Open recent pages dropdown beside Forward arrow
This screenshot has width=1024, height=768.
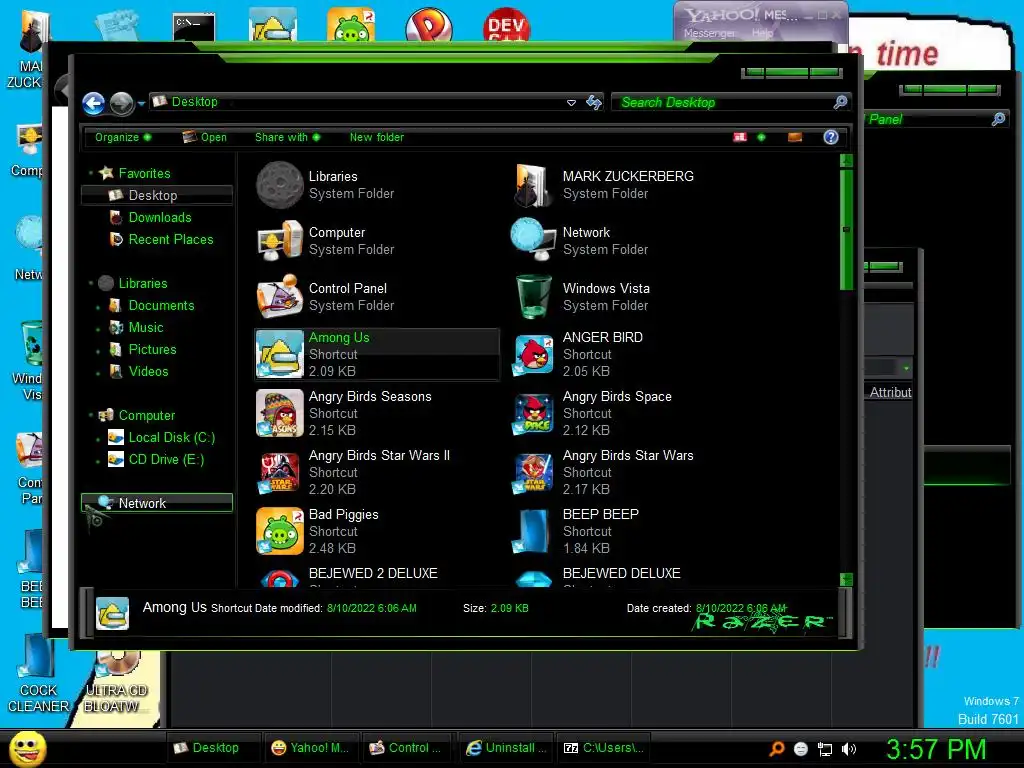[141, 104]
